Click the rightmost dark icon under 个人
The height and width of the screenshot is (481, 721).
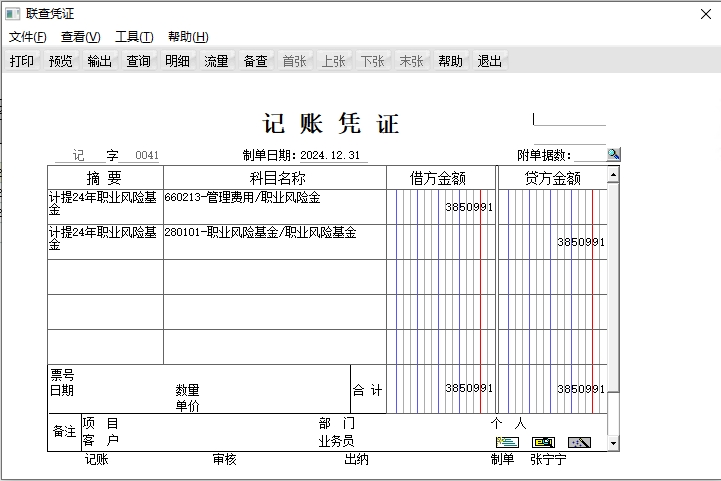click(x=579, y=442)
